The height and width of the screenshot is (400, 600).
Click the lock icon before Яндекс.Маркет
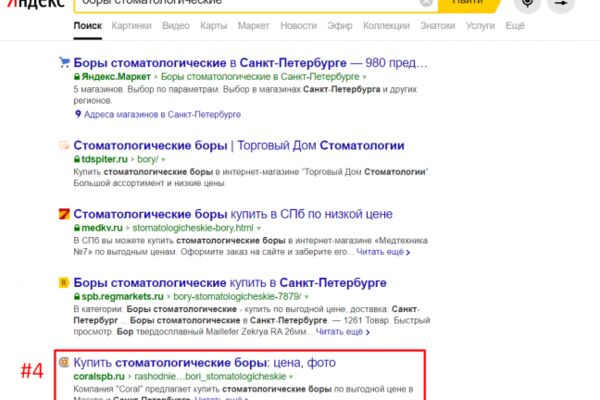[x=77, y=77]
